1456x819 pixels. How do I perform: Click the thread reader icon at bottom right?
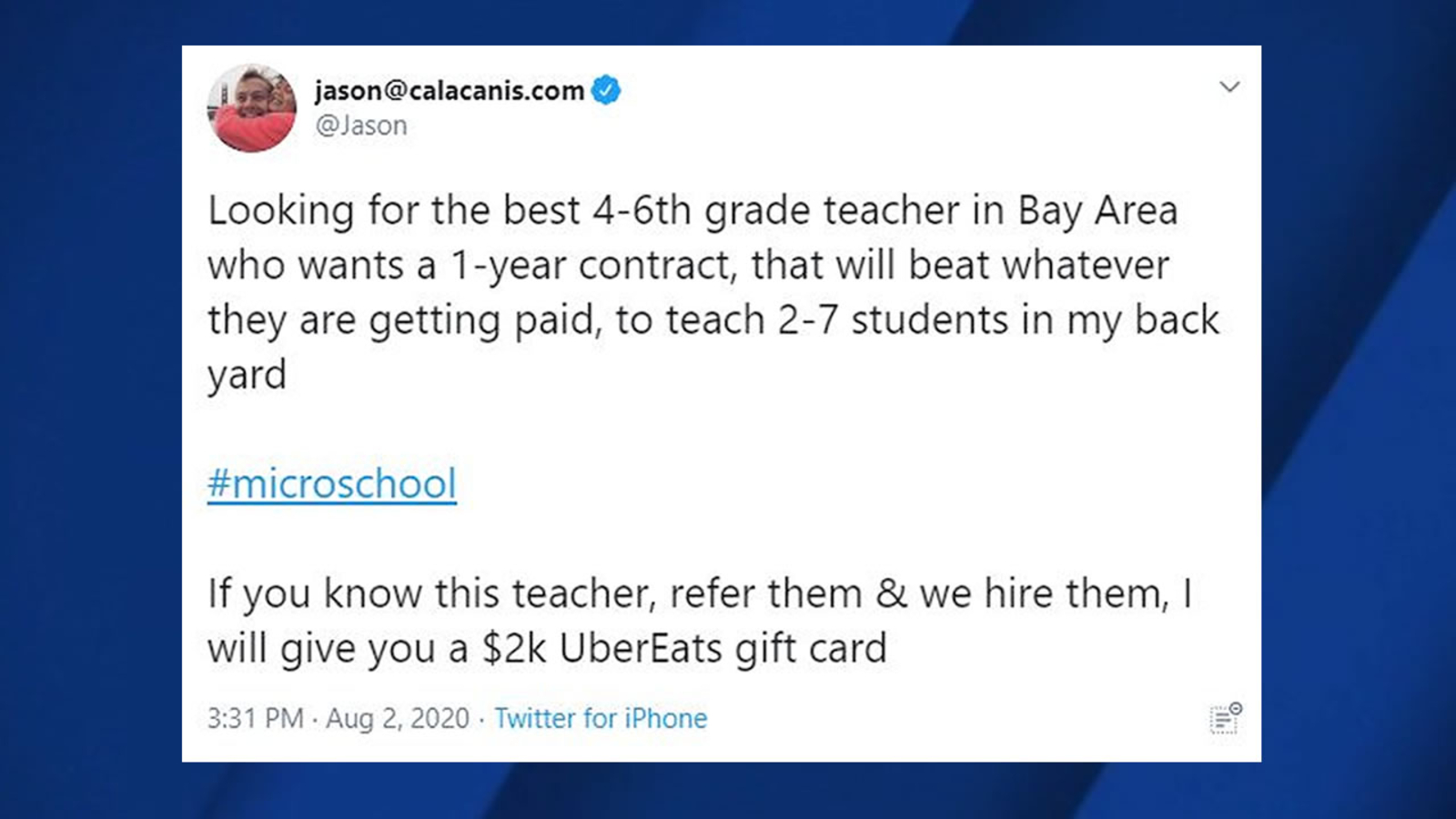[1225, 718]
